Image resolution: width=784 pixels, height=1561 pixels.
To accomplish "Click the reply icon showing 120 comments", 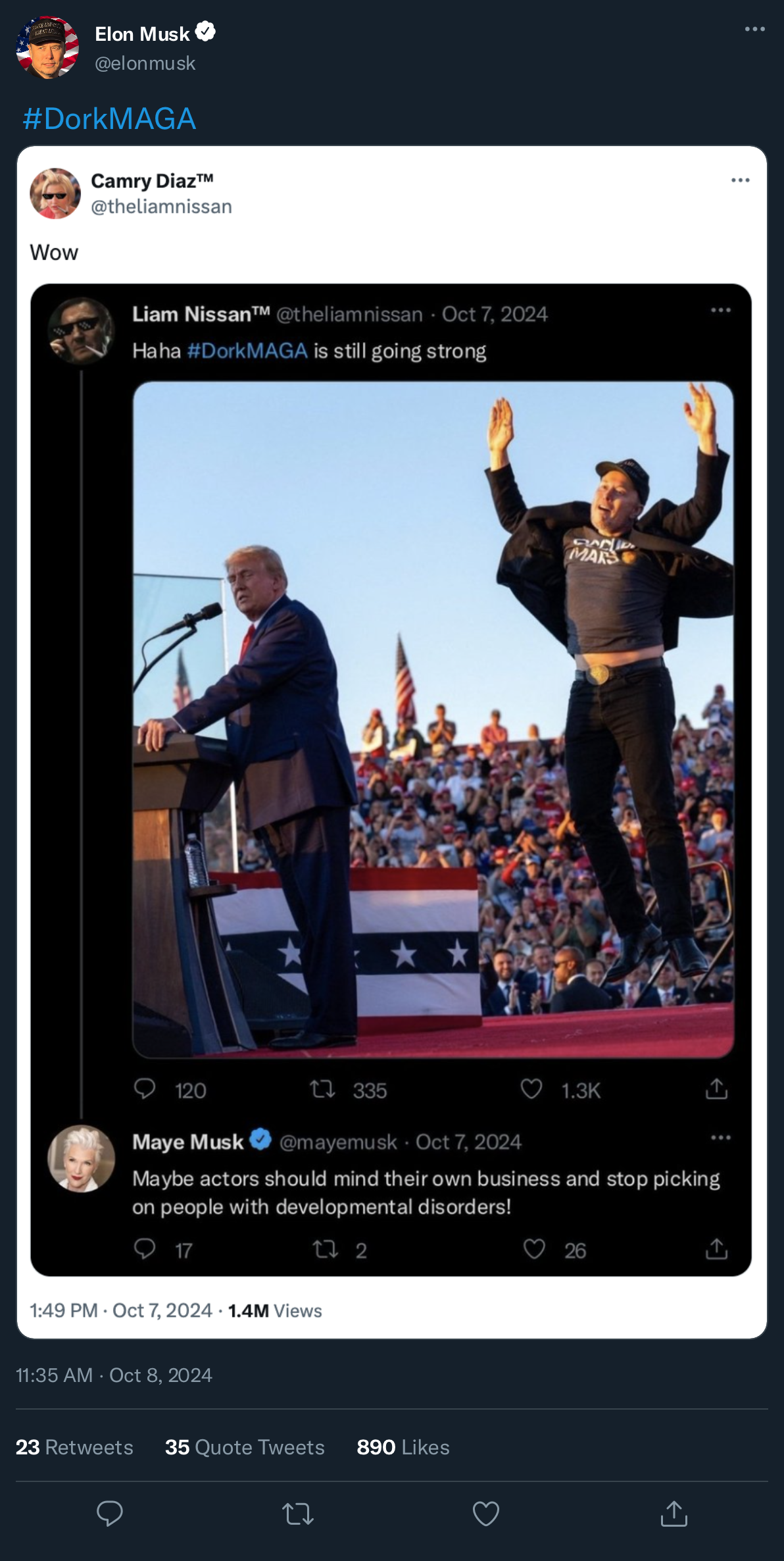I will [145, 1089].
